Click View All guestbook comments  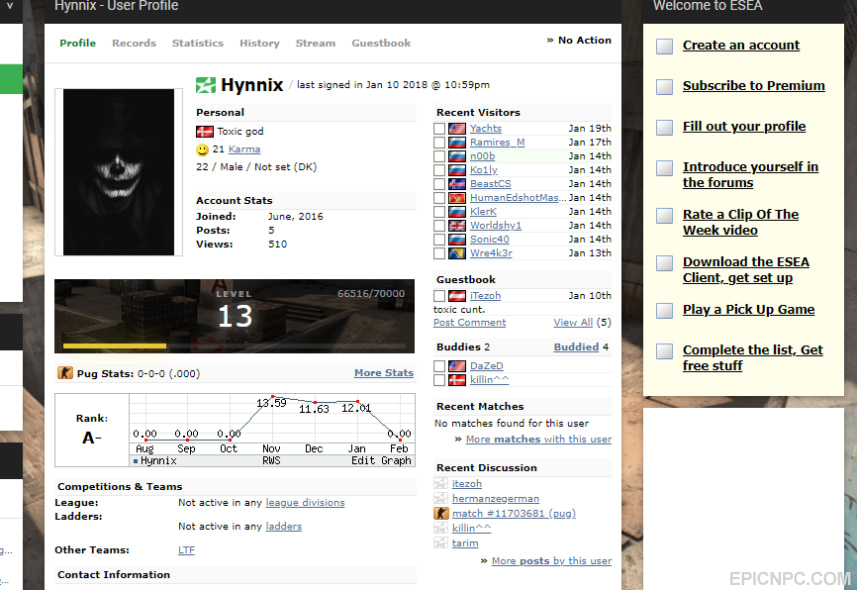click(573, 323)
